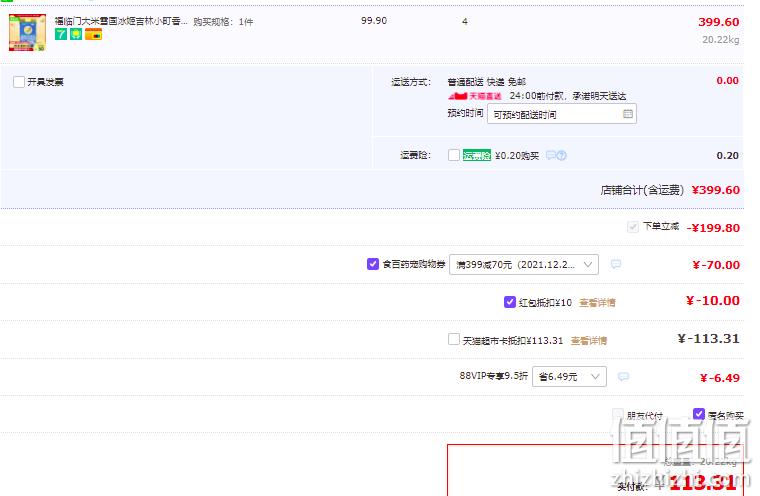Toggle the 下单立减 discount checkbox
Screen dimensions: 760x496
tap(633, 227)
